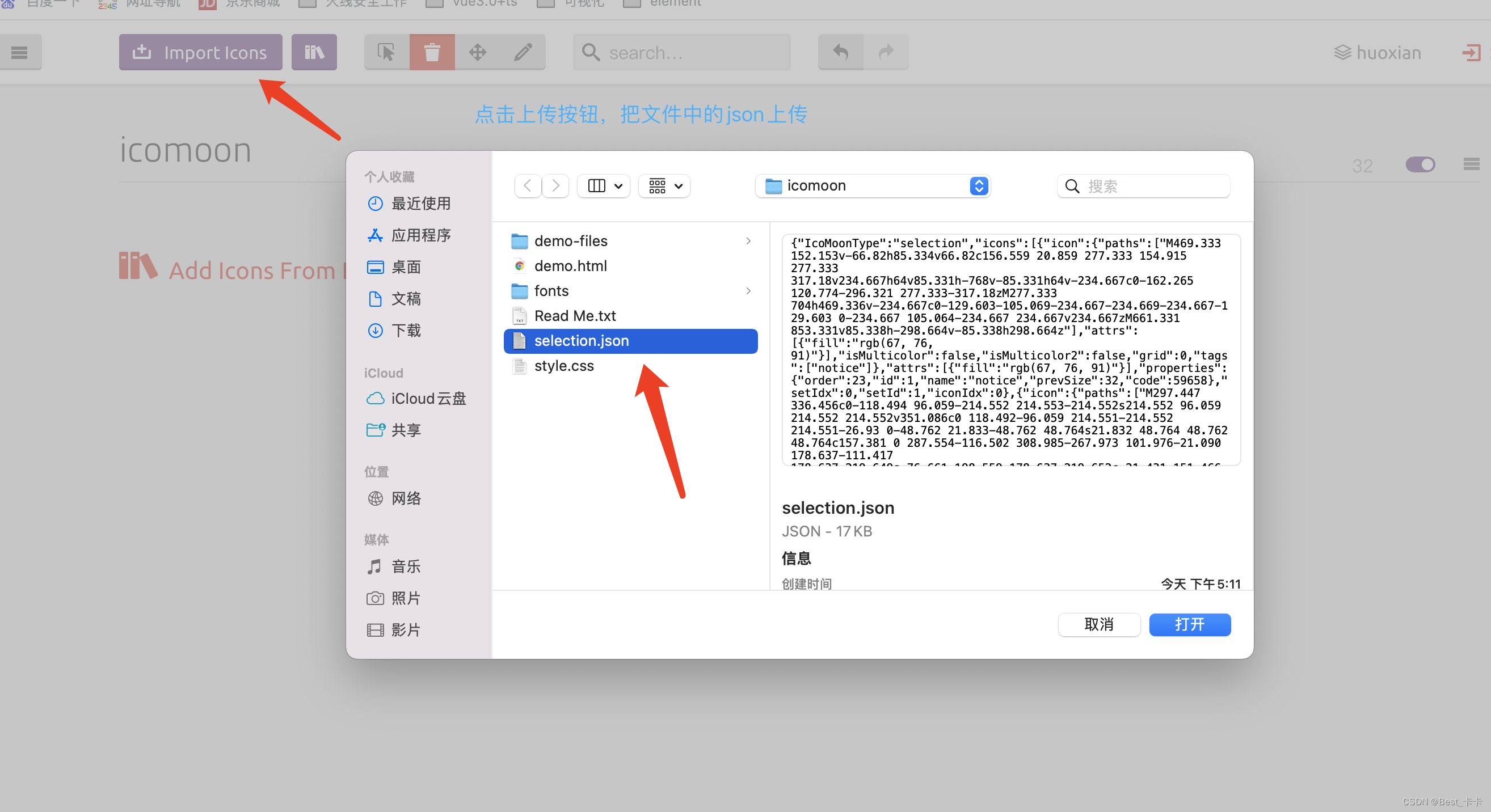Screen dimensions: 1491x812
Task: Click Add Icons From Library link
Action: point(231,269)
